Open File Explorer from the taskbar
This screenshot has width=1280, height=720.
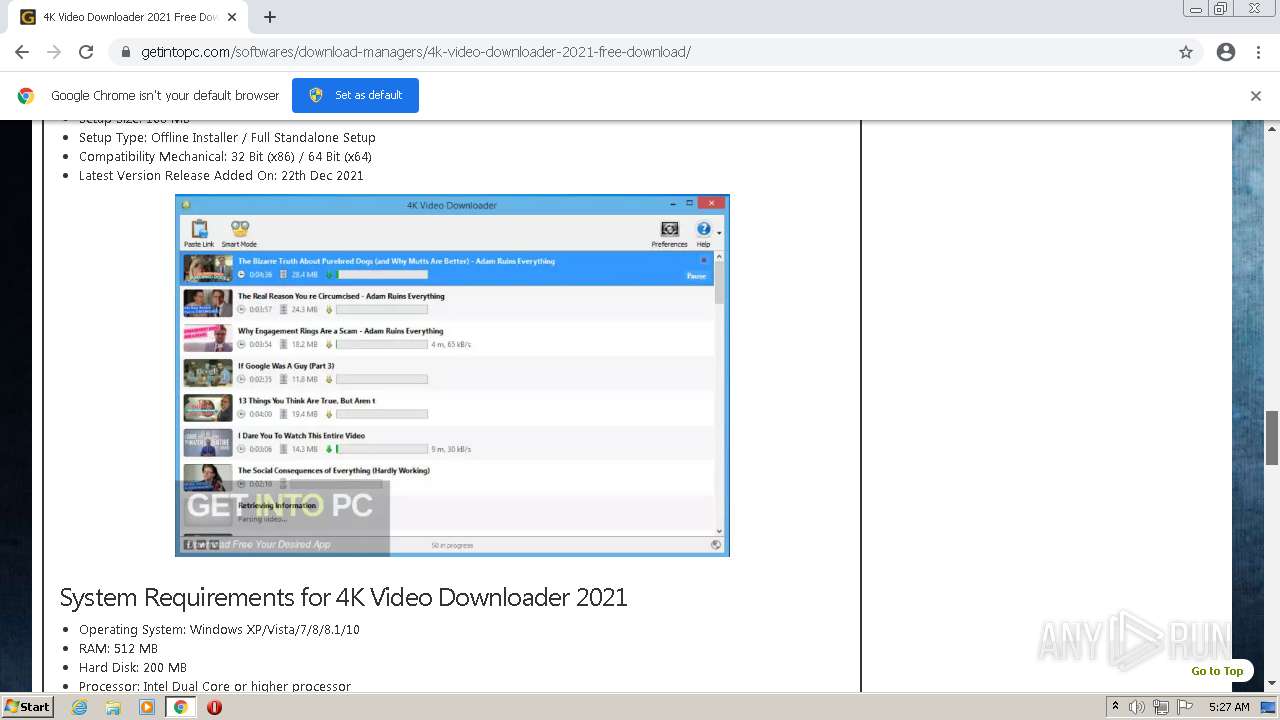click(113, 707)
